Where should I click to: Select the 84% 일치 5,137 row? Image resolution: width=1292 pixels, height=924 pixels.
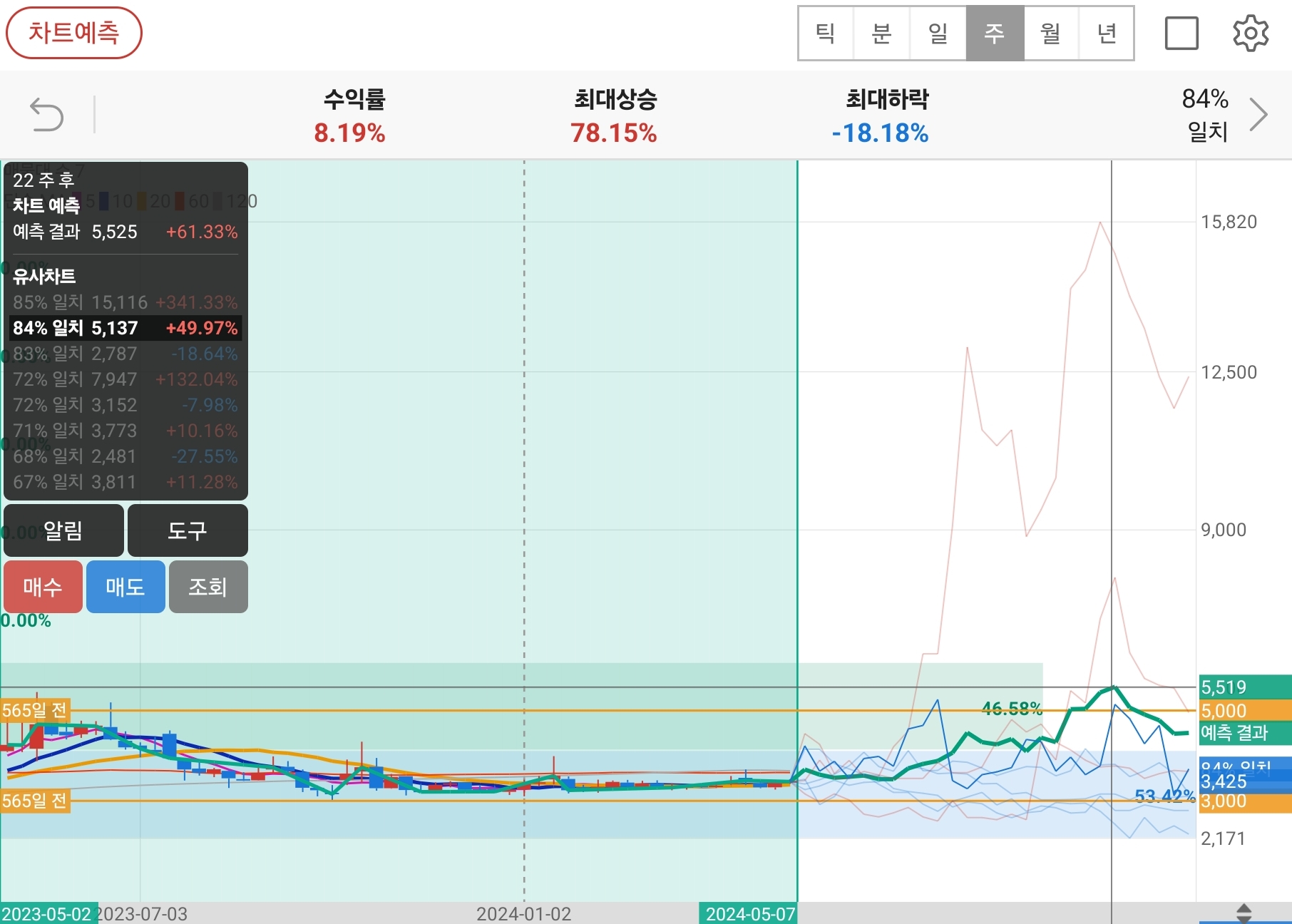(x=125, y=328)
